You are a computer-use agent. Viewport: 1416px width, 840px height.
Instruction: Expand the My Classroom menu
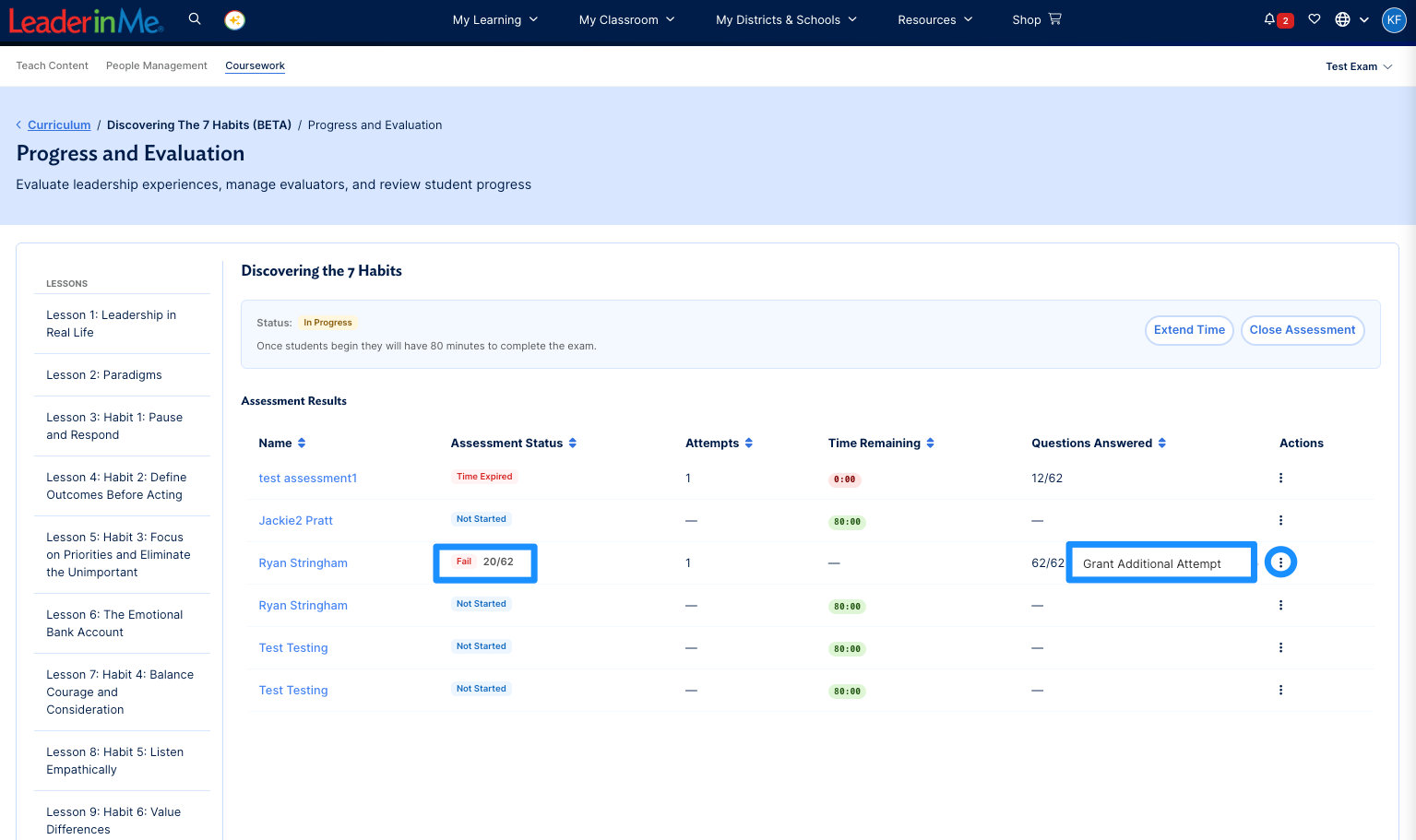tap(627, 19)
